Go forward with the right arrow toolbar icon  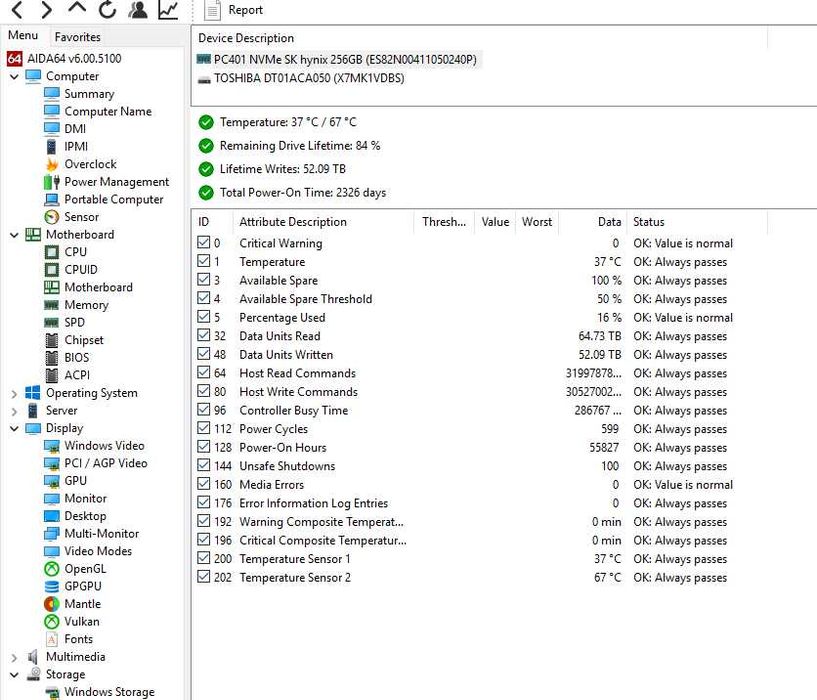coord(47,9)
